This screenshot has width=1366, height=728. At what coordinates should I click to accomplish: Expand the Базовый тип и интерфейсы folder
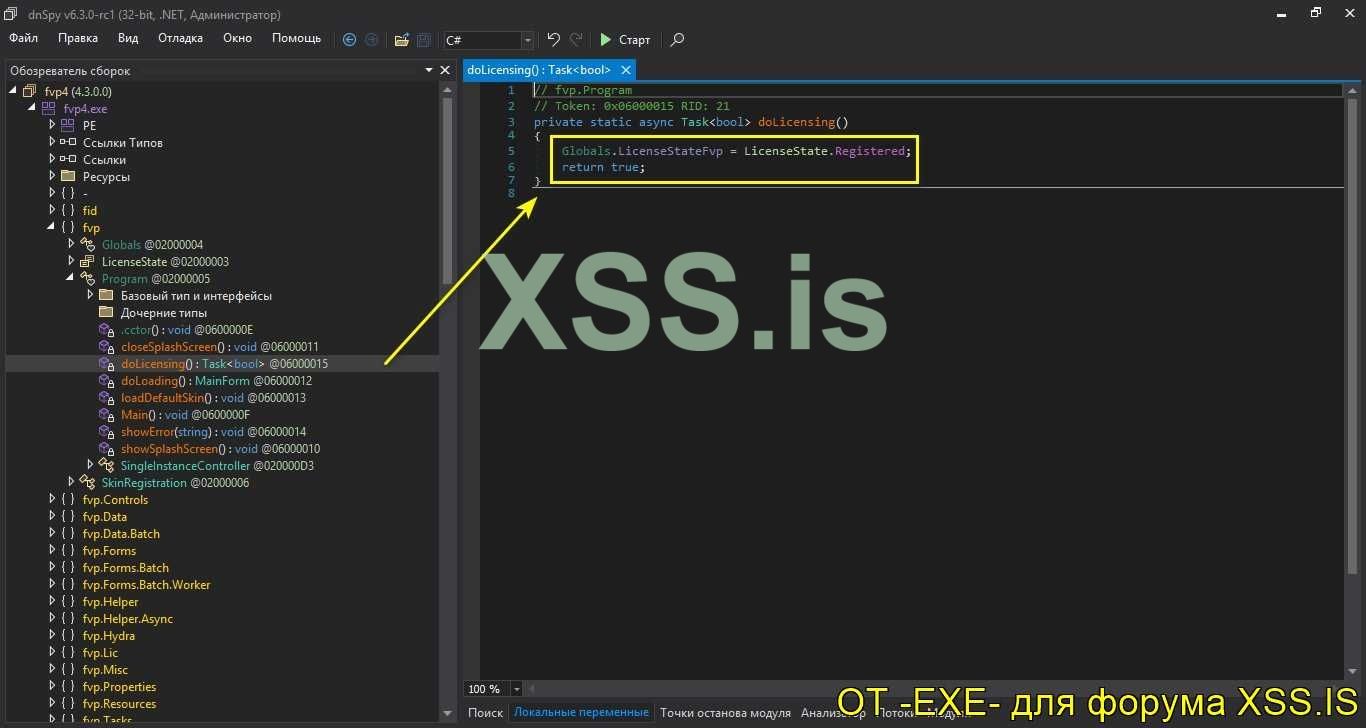pyautogui.click(x=90, y=296)
